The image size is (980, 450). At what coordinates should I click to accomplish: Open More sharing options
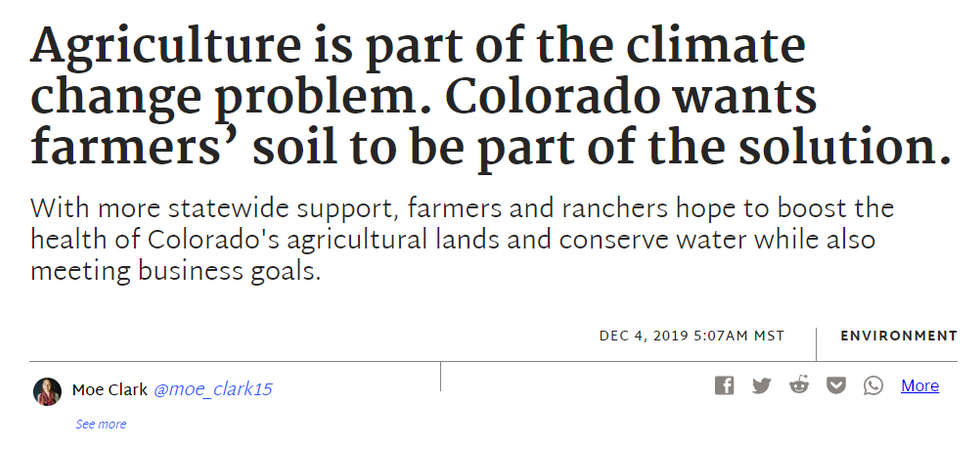coord(919,386)
